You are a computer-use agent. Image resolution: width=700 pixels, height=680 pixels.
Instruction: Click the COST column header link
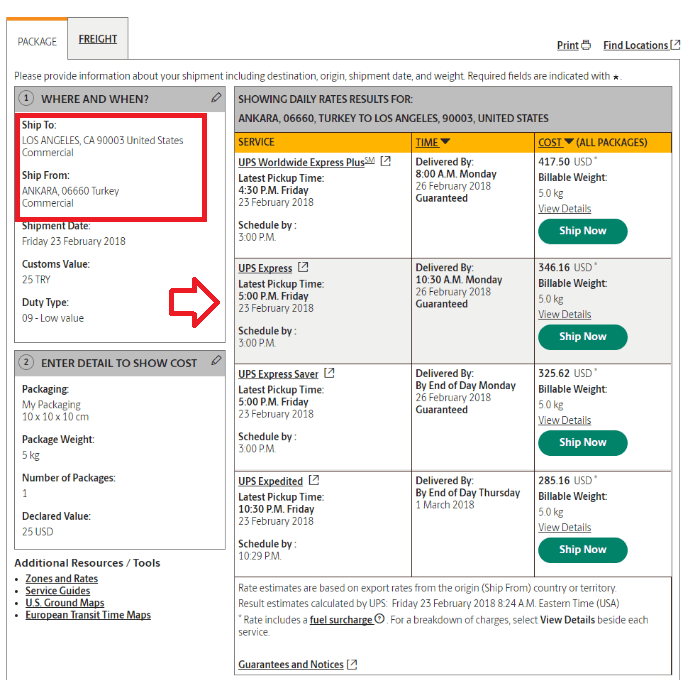(x=550, y=142)
